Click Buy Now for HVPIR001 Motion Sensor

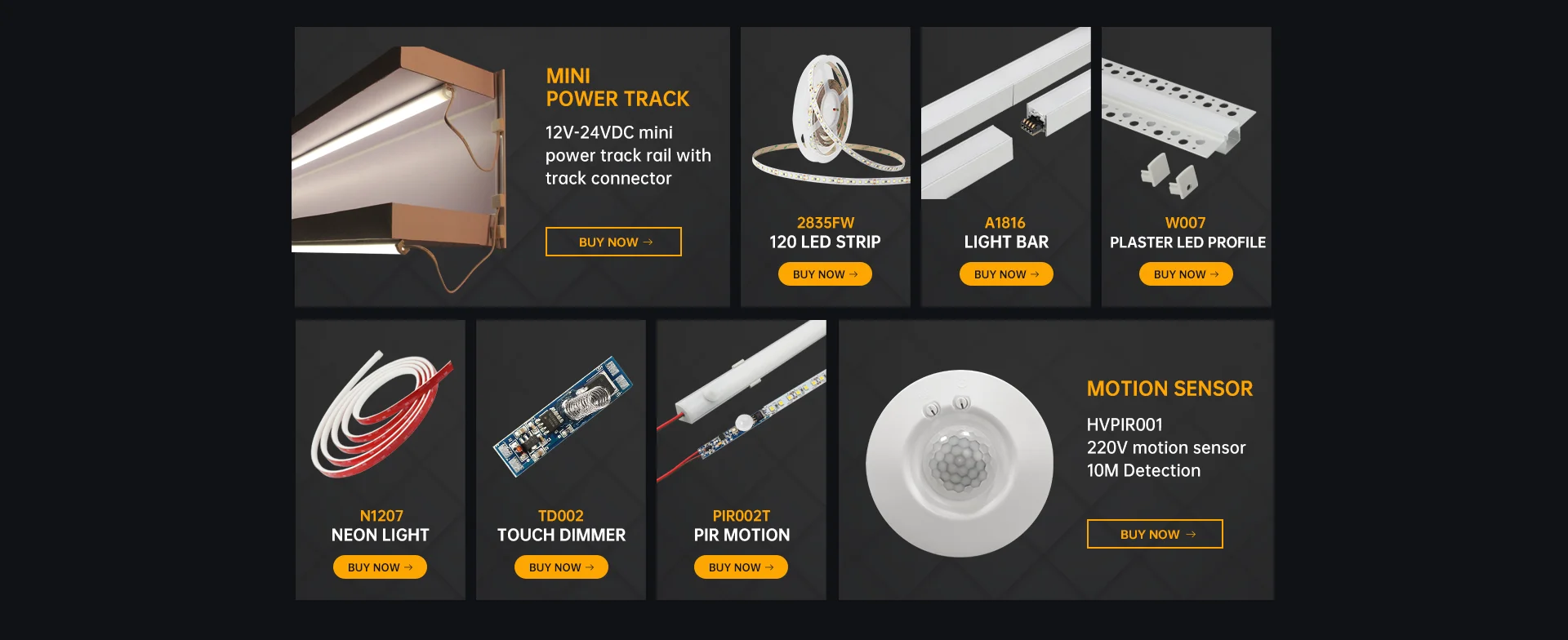coord(1155,534)
